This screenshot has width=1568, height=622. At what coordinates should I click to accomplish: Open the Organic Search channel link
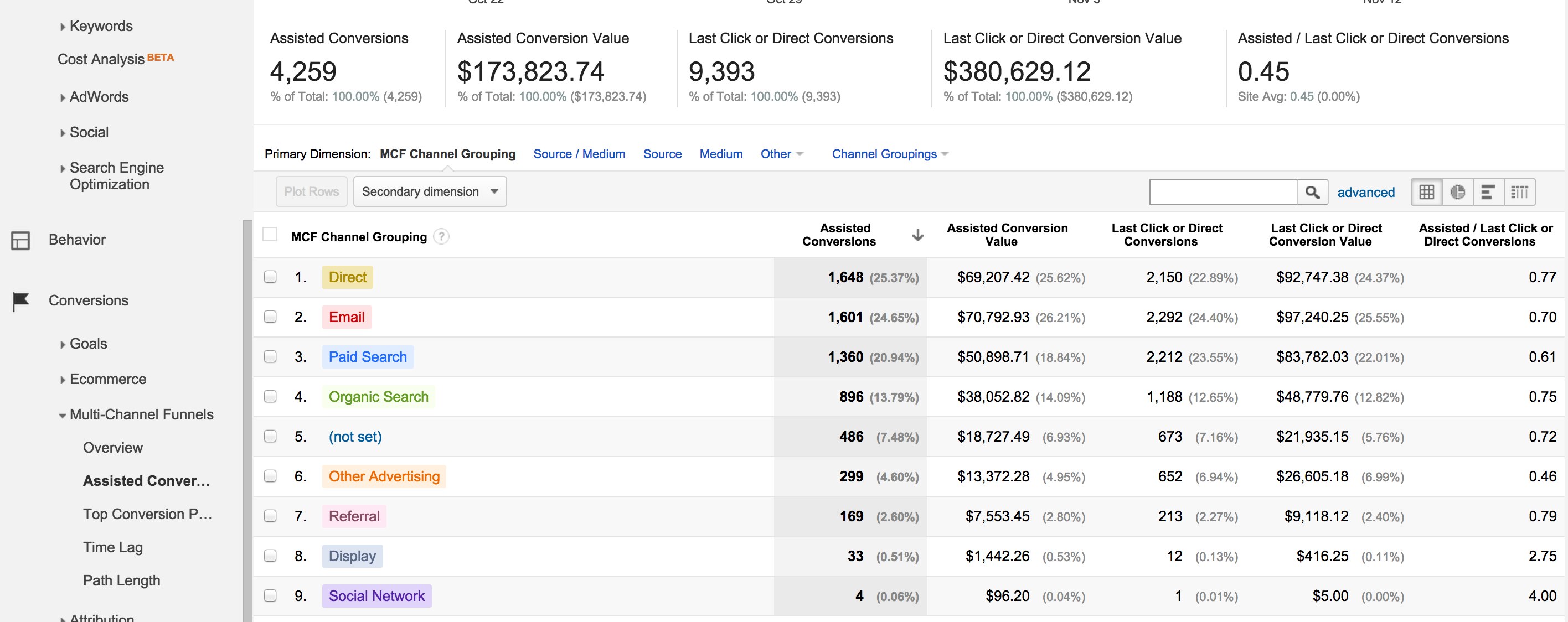click(378, 397)
